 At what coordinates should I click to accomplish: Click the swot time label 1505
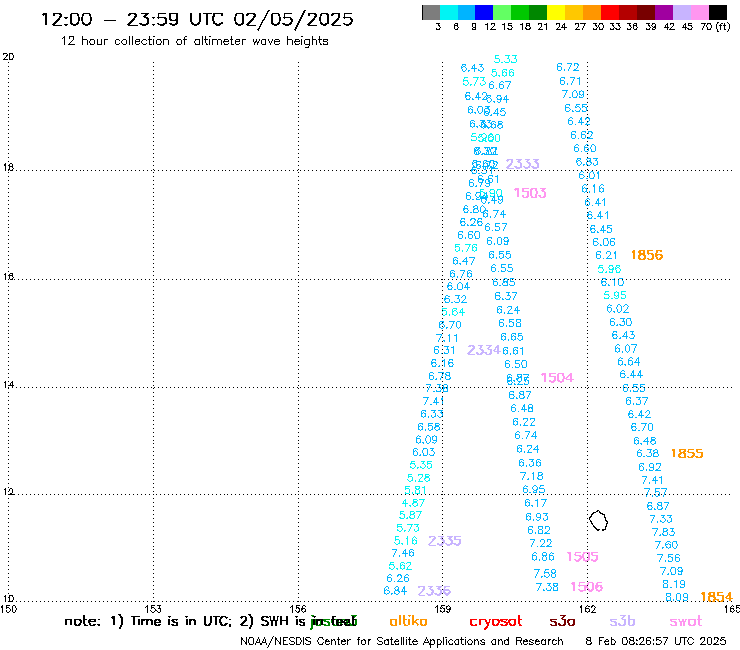(582, 557)
